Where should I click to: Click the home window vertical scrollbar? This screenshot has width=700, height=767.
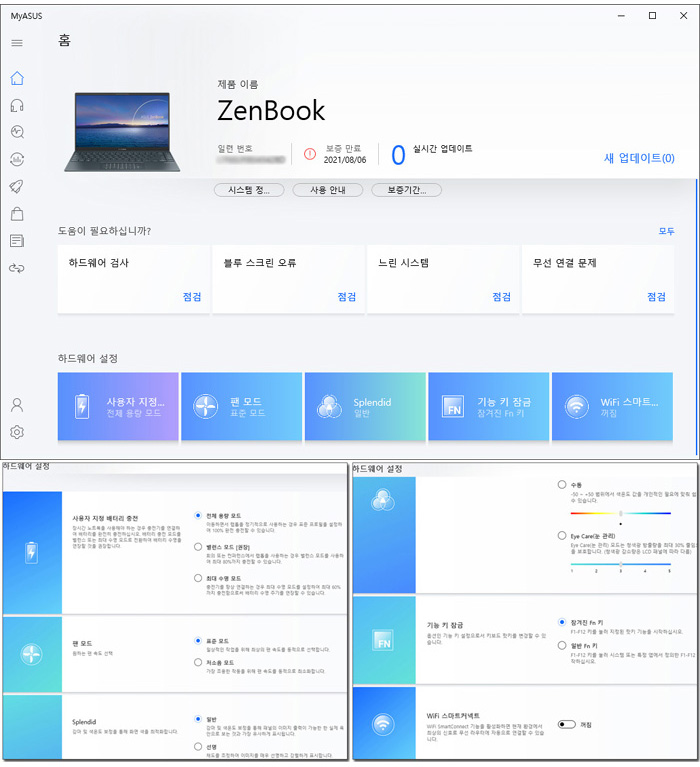pyautogui.click(x=696, y=317)
